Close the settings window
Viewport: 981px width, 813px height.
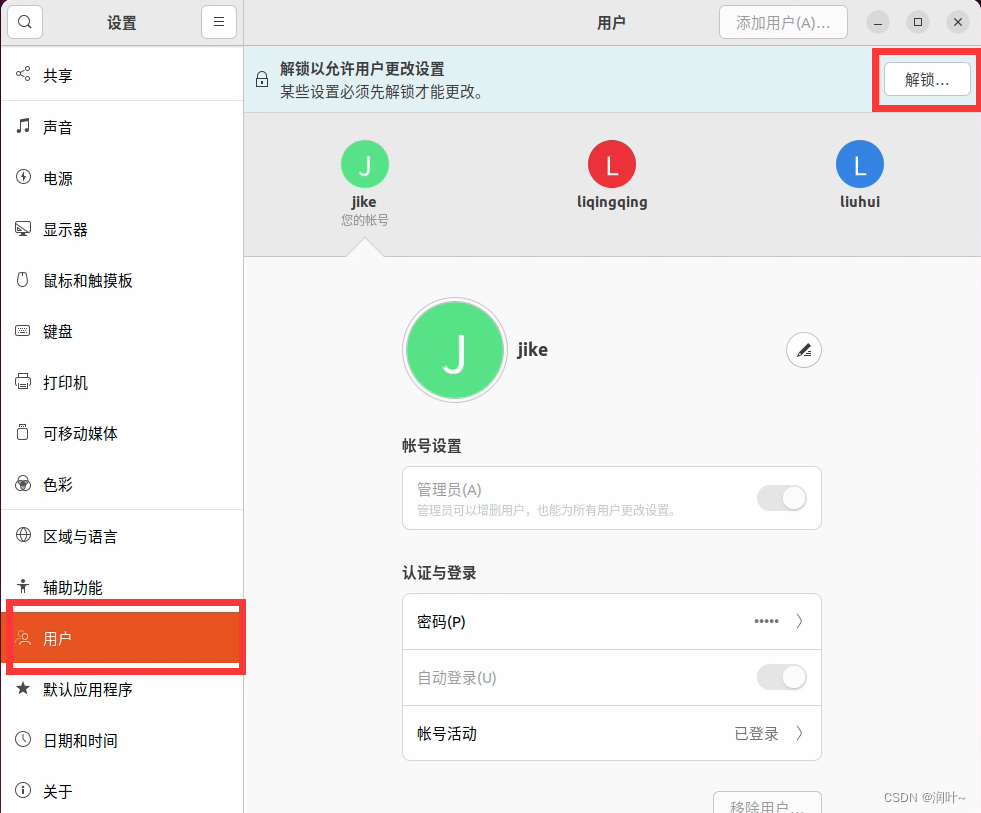tap(958, 23)
